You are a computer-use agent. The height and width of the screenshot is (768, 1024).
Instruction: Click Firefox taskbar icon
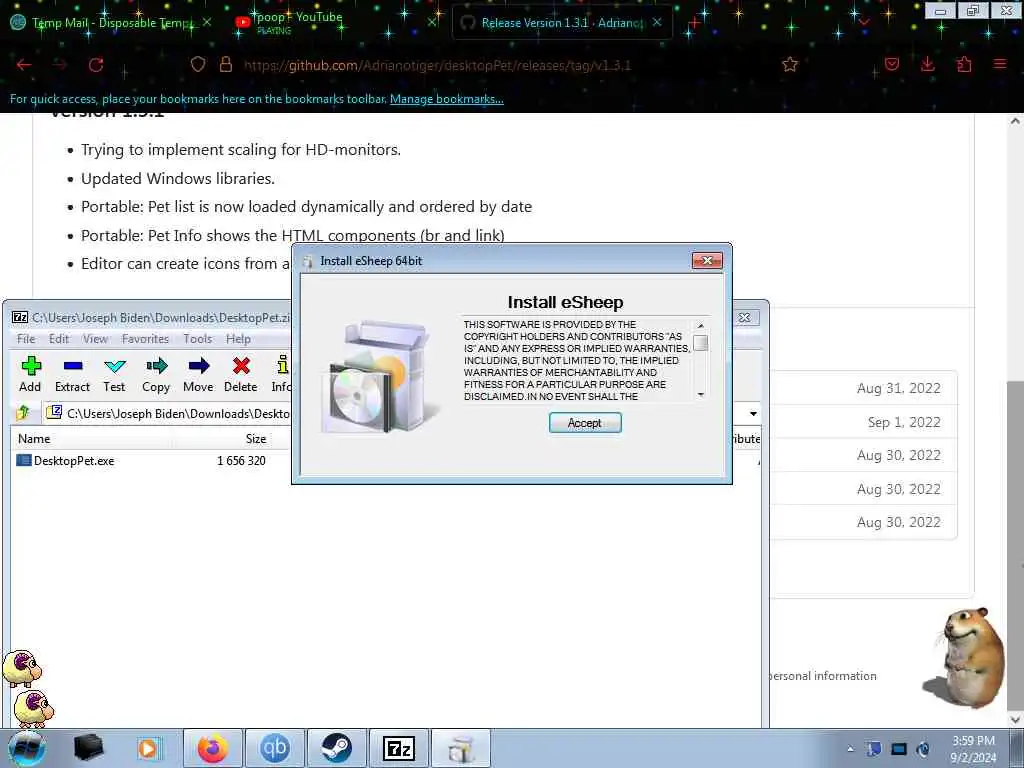click(213, 748)
